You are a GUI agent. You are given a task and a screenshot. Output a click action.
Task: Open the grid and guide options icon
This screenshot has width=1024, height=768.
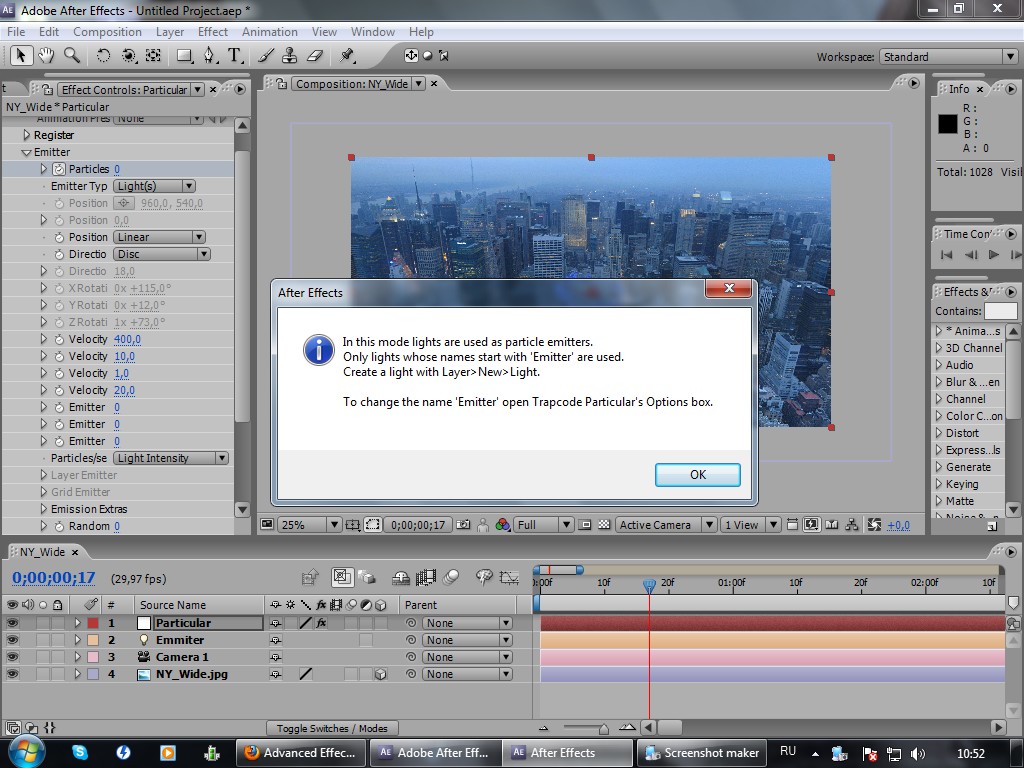pyautogui.click(x=353, y=524)
